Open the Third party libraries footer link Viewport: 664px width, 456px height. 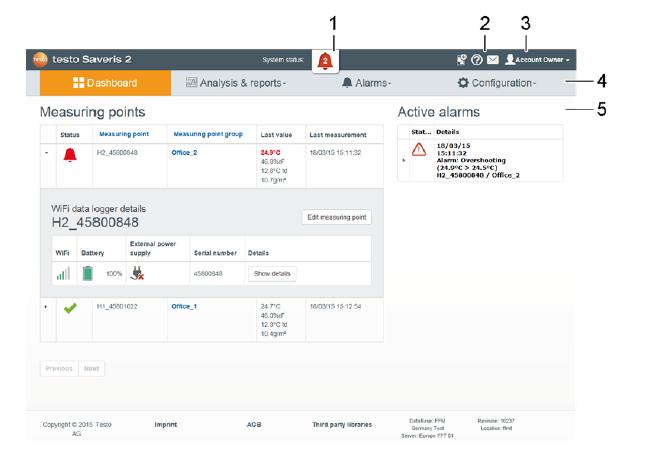coord(342,425)
